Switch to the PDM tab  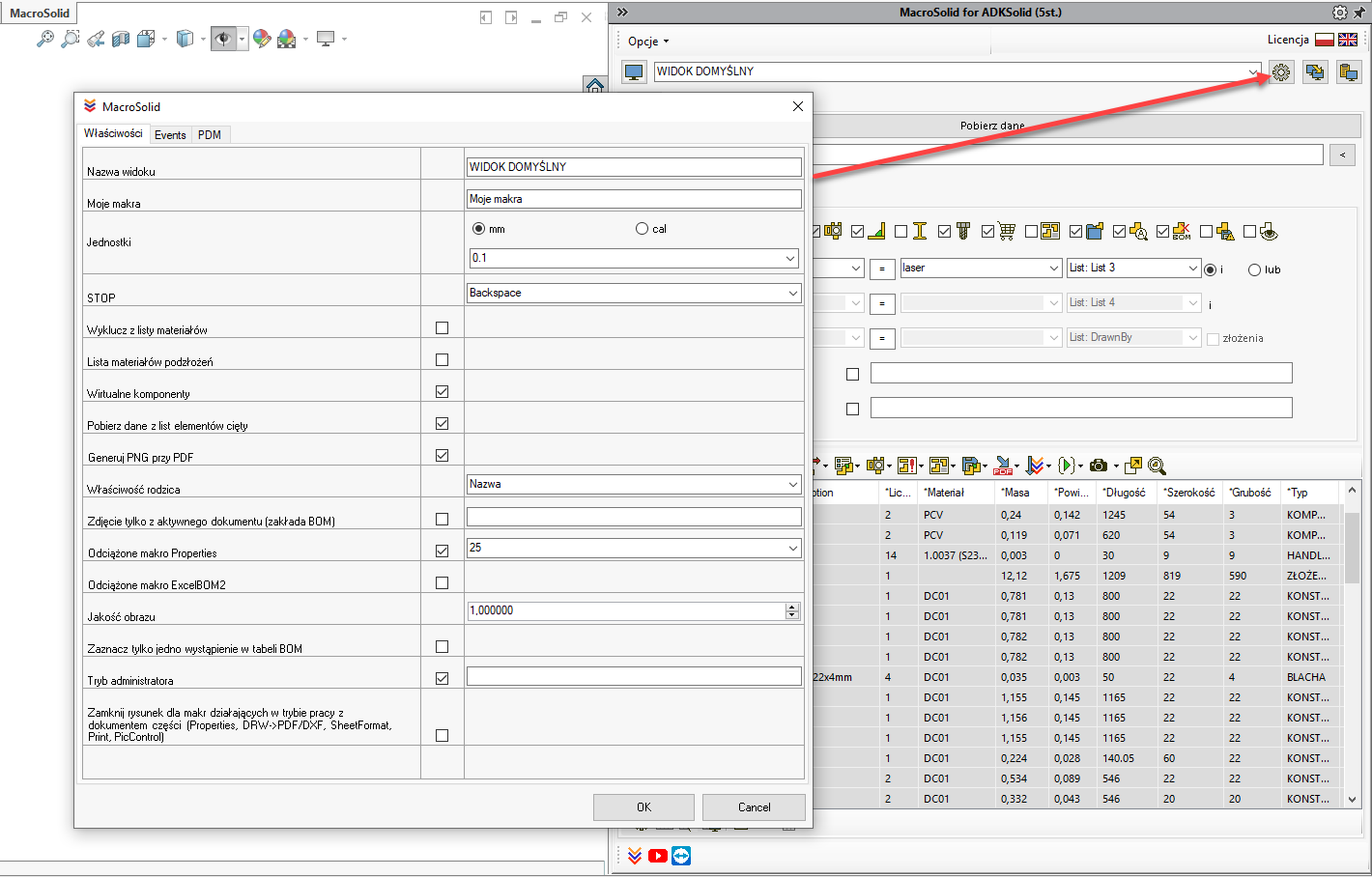coord(210,135)
